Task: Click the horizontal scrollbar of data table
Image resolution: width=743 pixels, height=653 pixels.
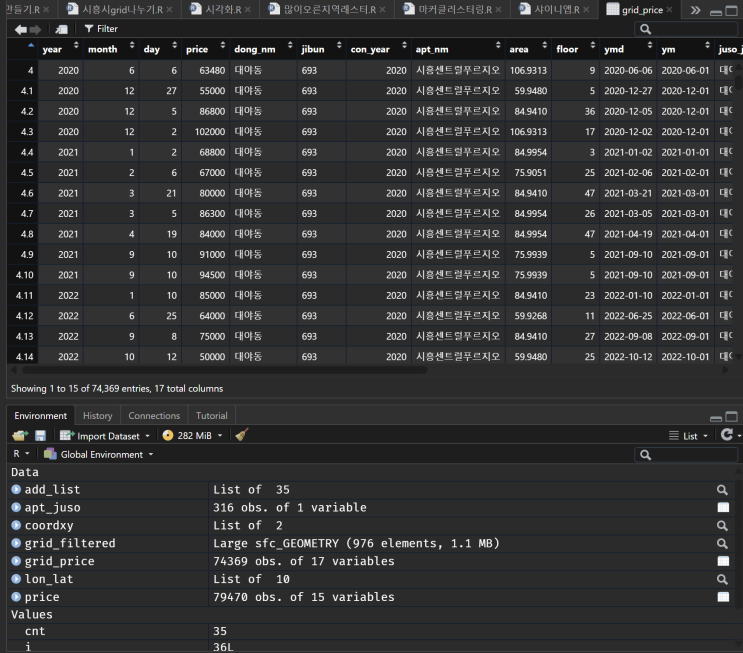Action: pos(225,370)
